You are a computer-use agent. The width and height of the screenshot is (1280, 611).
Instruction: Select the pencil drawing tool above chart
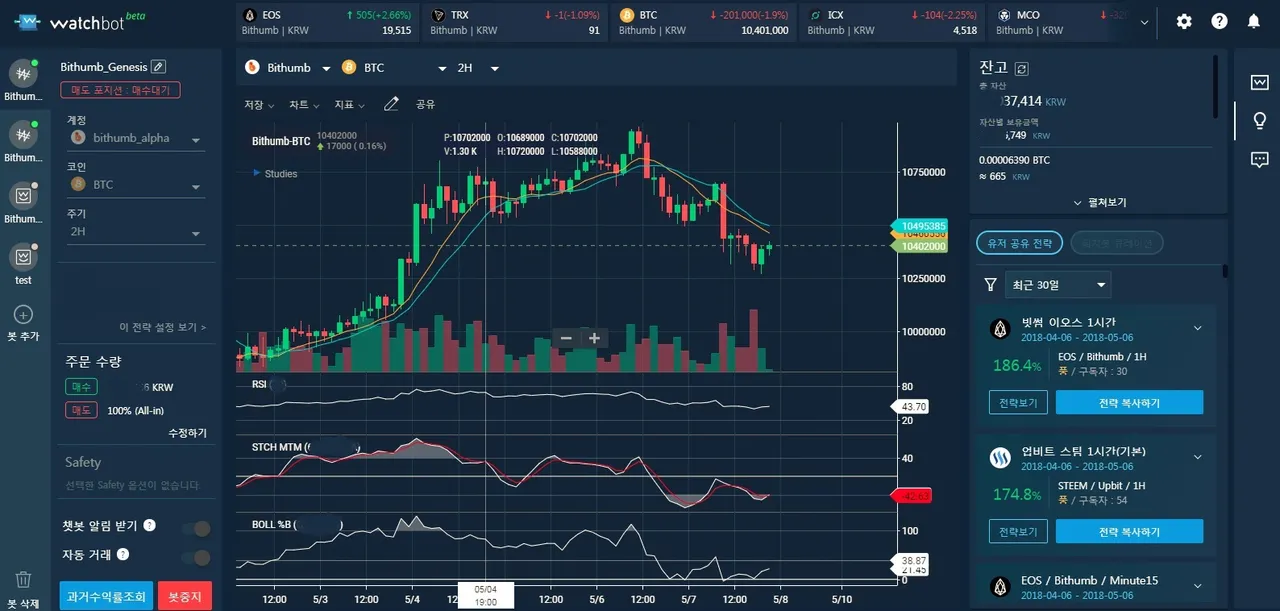[391, 103]
